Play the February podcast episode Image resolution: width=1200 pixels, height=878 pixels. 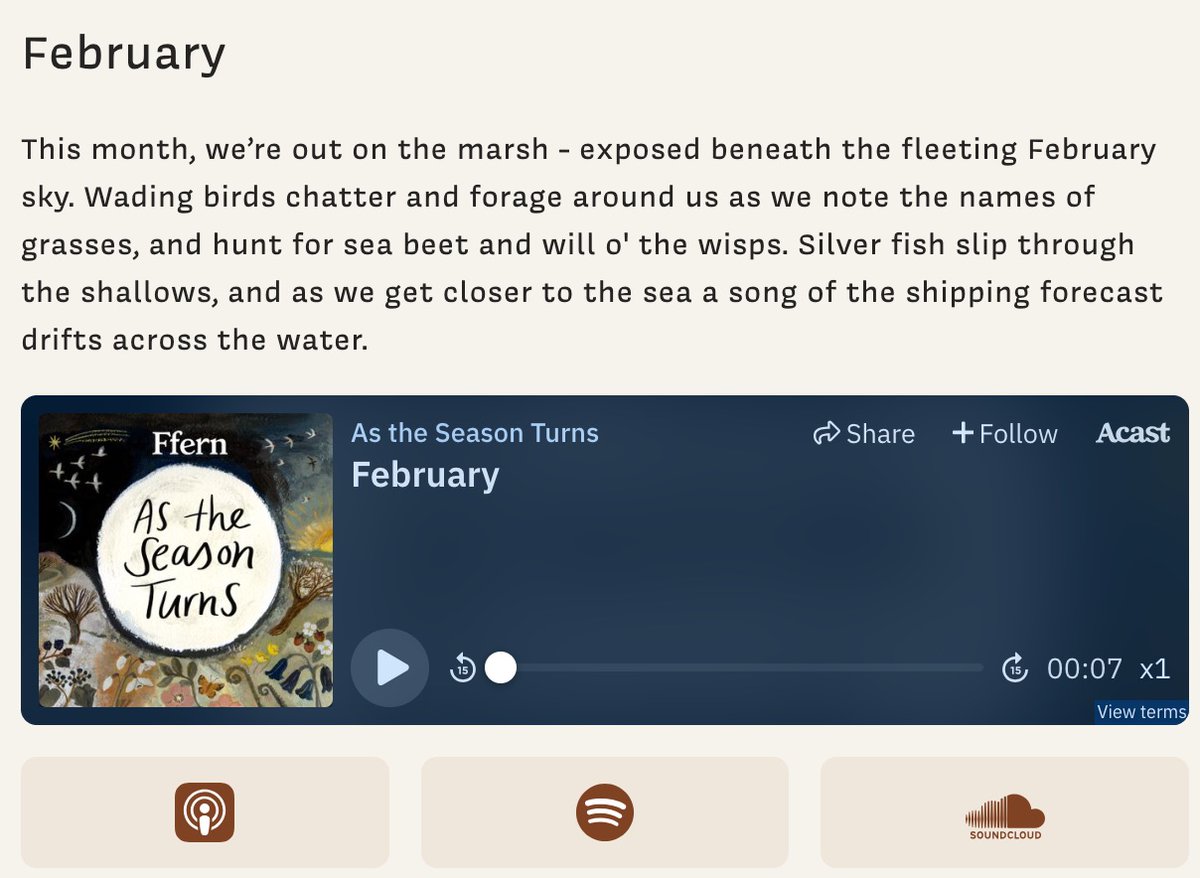(x=390, y=668)
